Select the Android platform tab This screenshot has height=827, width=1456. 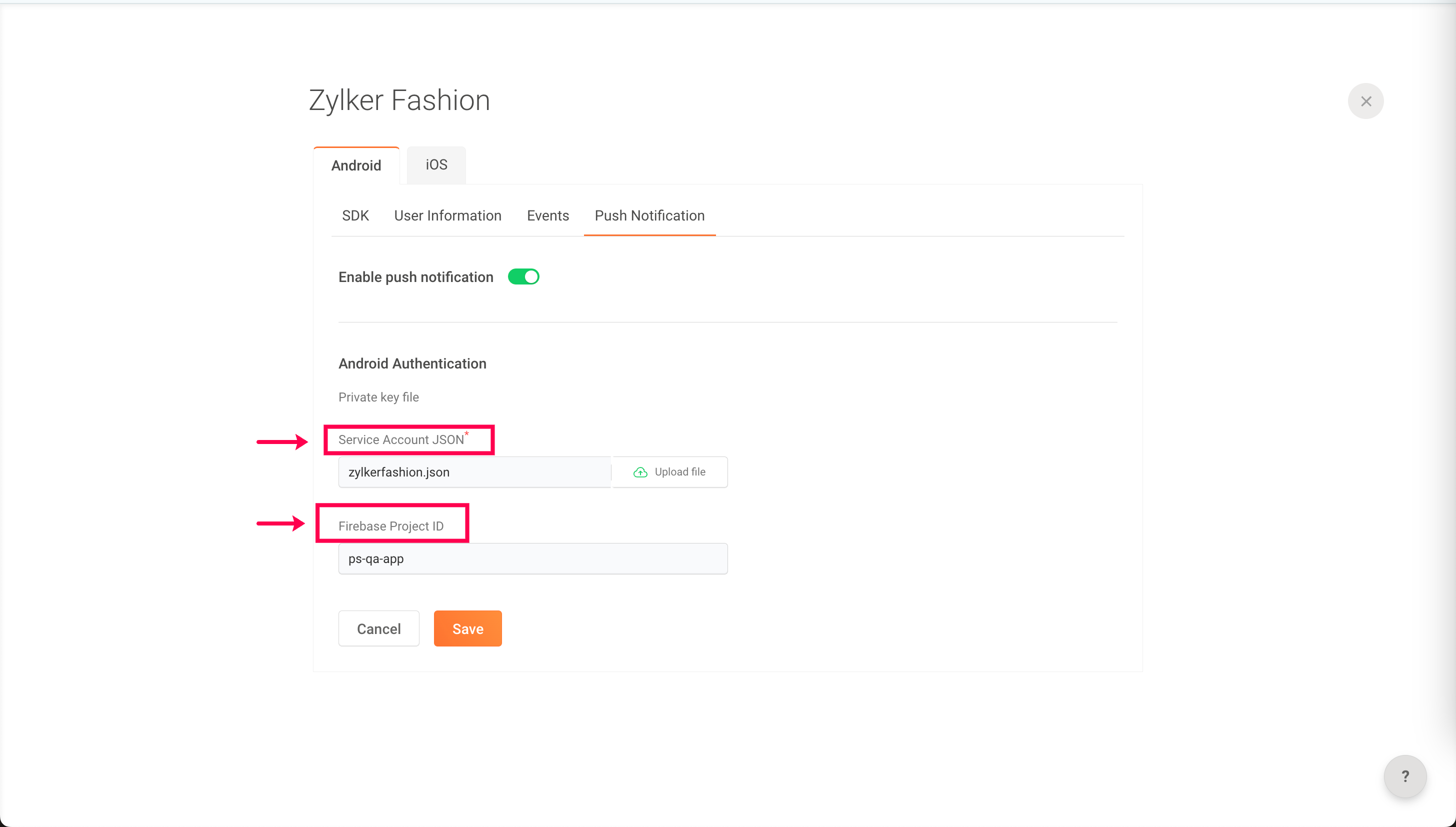(x=356, y=165)
